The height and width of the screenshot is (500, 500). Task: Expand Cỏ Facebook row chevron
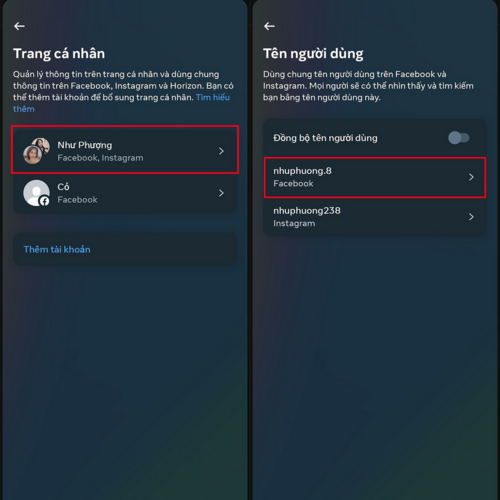pyautogui.click(x=221, y=193)
